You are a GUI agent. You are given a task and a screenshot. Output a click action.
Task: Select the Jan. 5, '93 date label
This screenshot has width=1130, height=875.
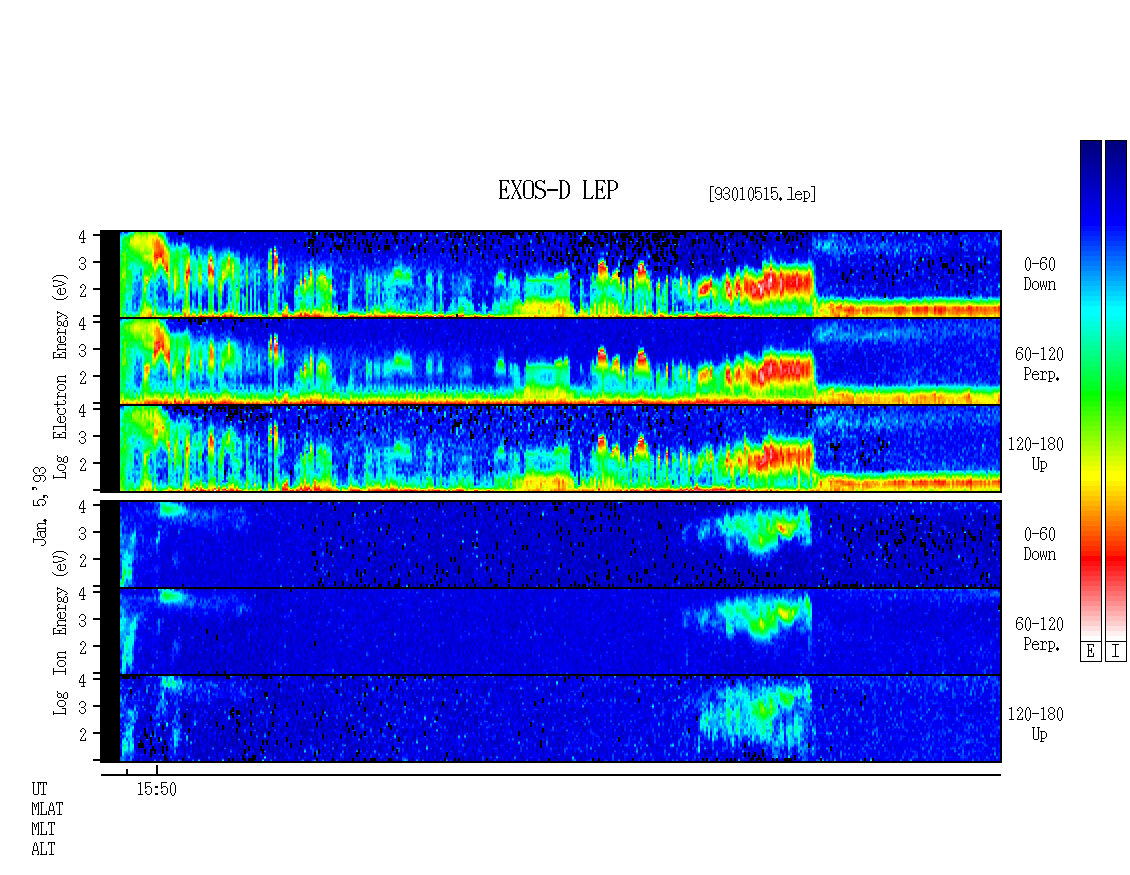[x=40, y=505]
